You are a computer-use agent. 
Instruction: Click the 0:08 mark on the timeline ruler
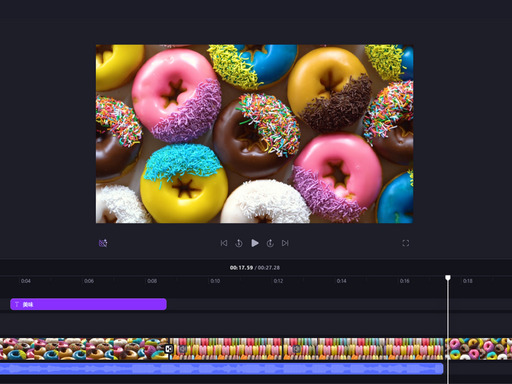pos(152,281)
